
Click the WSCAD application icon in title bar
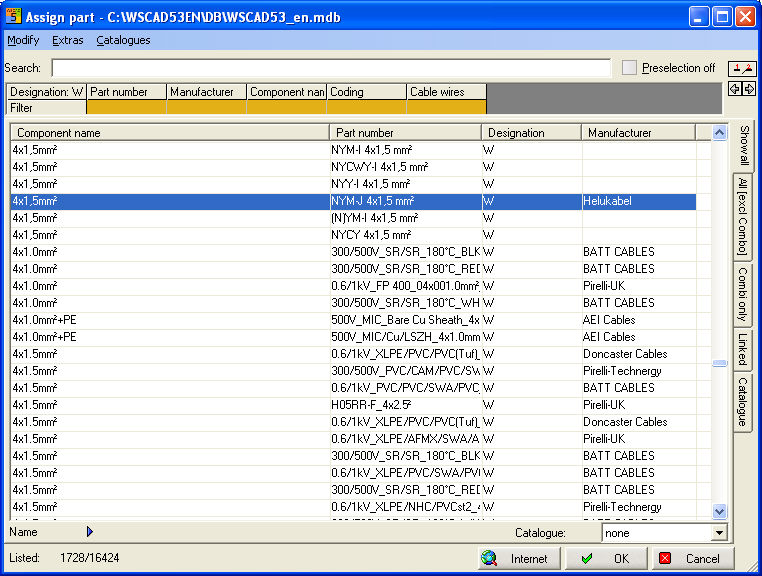pos(13,16)
